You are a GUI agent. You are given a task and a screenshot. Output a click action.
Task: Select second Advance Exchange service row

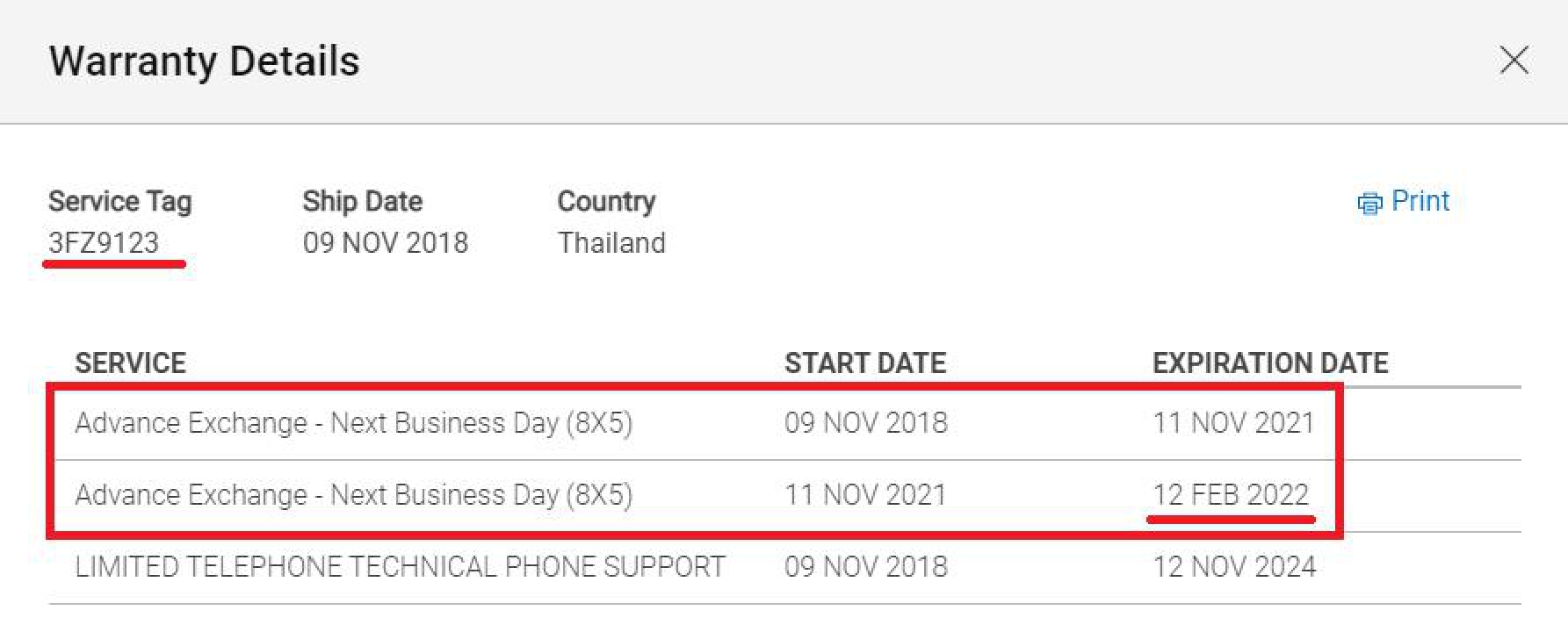tap(784, 495)
